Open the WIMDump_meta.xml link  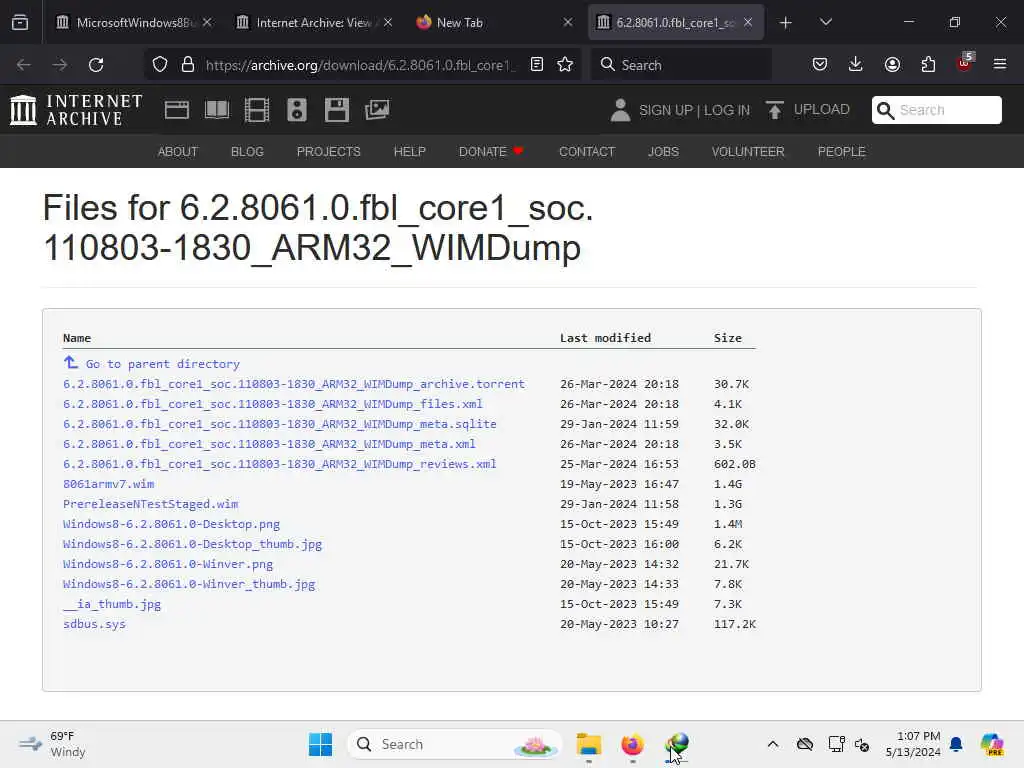click(x=269, y=444)
